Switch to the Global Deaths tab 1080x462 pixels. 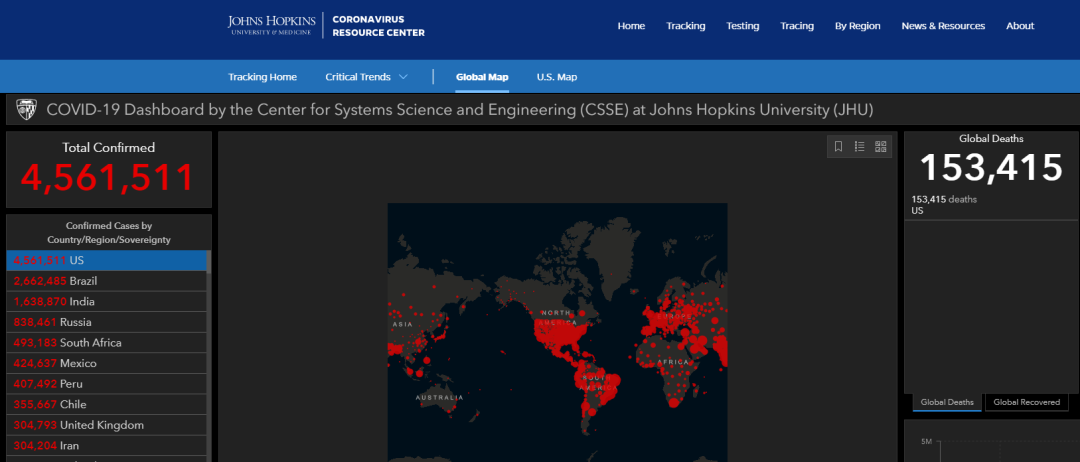[x=947, y=402]
